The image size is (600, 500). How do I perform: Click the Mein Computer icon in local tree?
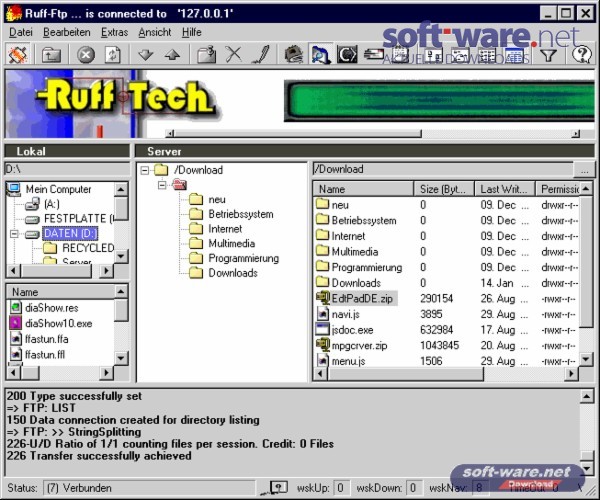click(14, 189)
